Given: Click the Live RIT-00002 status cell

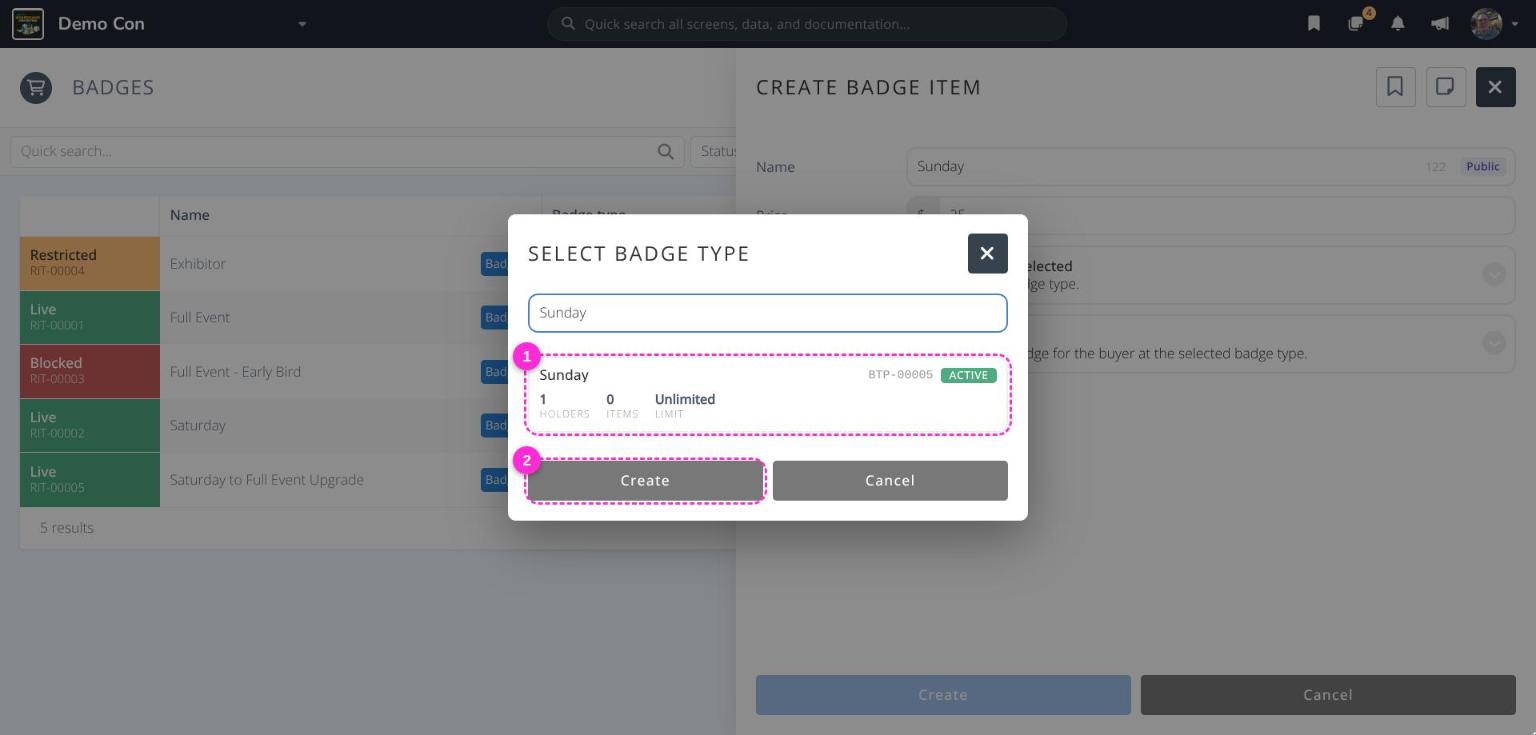Looking at the screenshot, I should 90,426.
